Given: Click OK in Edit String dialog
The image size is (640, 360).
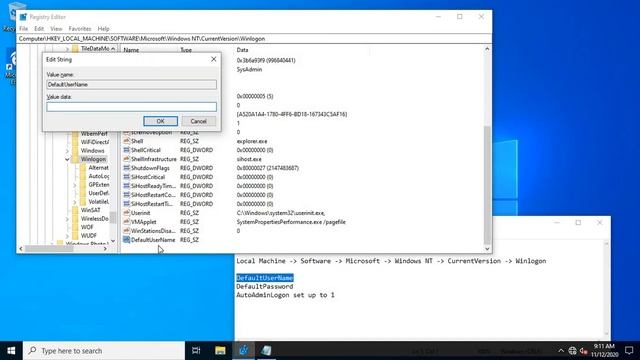Looking at the screenshot, I should point(160,121).
